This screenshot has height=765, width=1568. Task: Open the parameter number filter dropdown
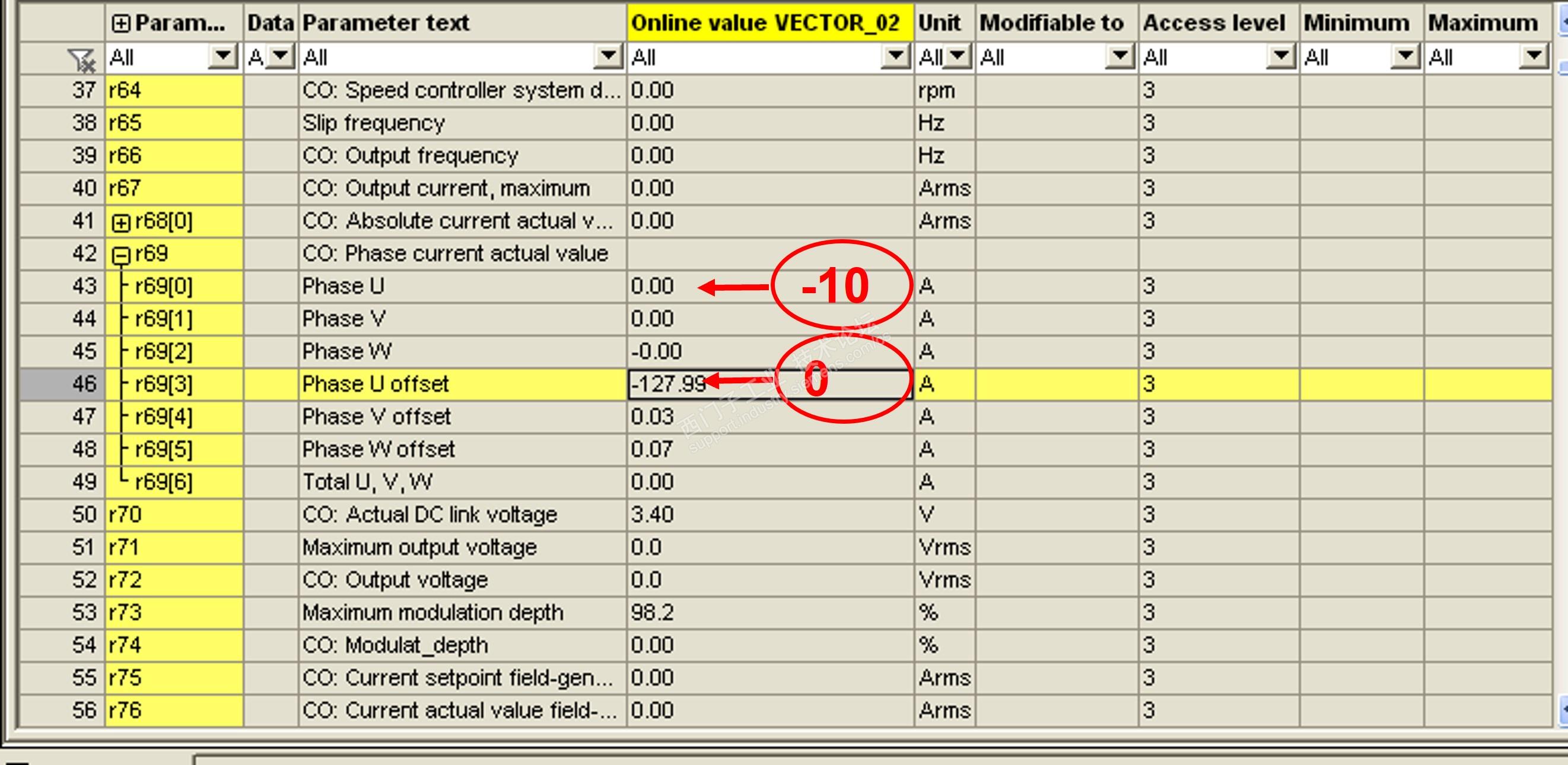coord(223,57)
